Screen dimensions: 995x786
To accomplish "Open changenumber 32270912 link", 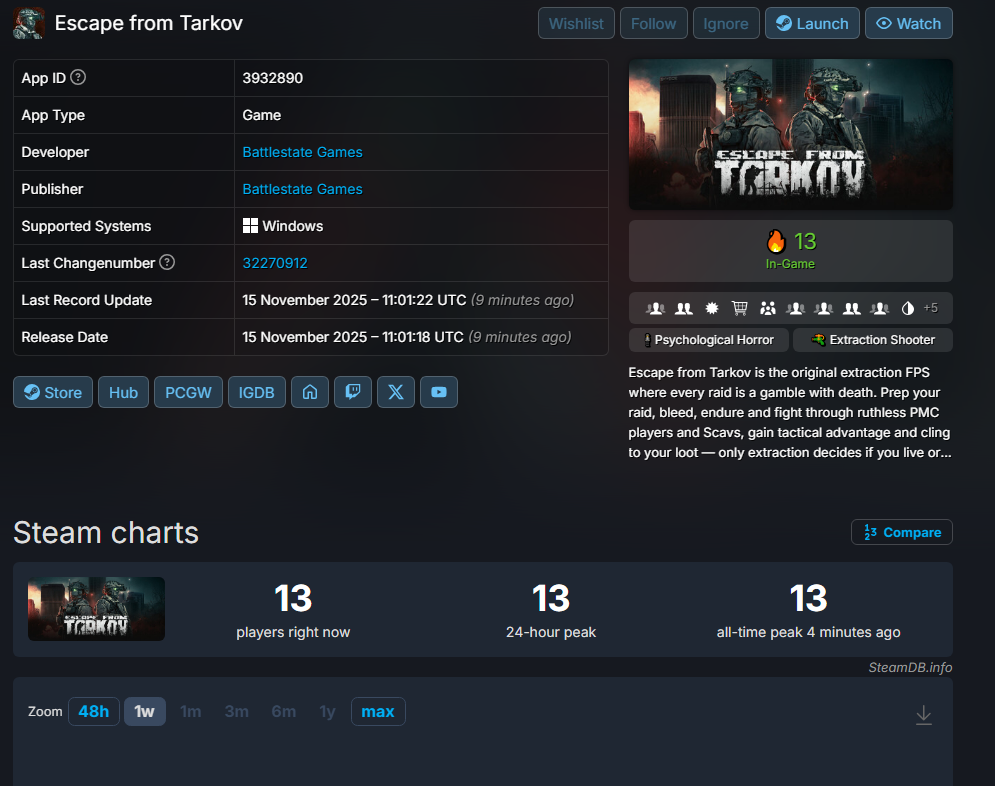I will click(275, 263).
